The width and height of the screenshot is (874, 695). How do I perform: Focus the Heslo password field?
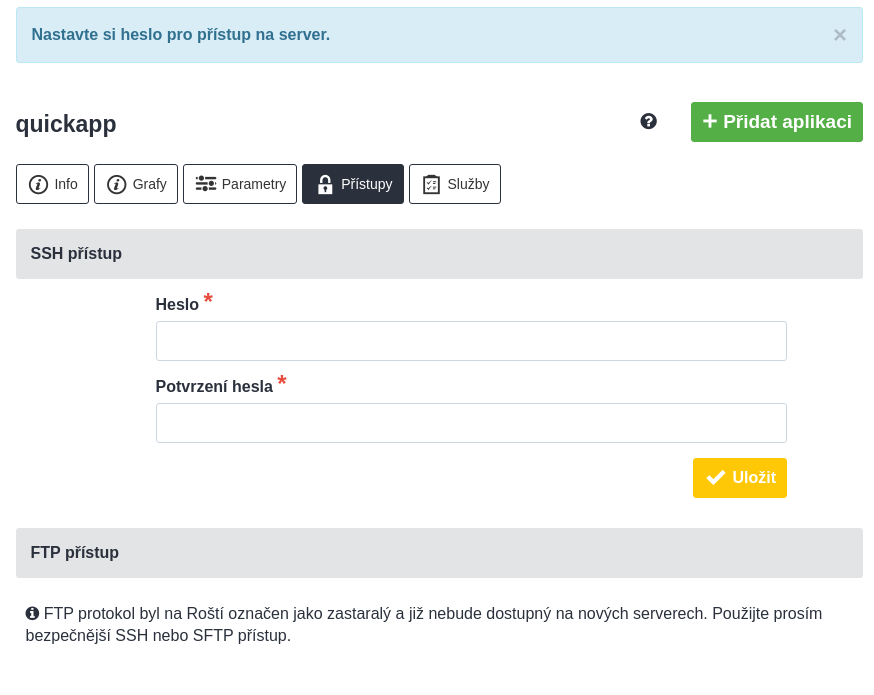[472, 341]
